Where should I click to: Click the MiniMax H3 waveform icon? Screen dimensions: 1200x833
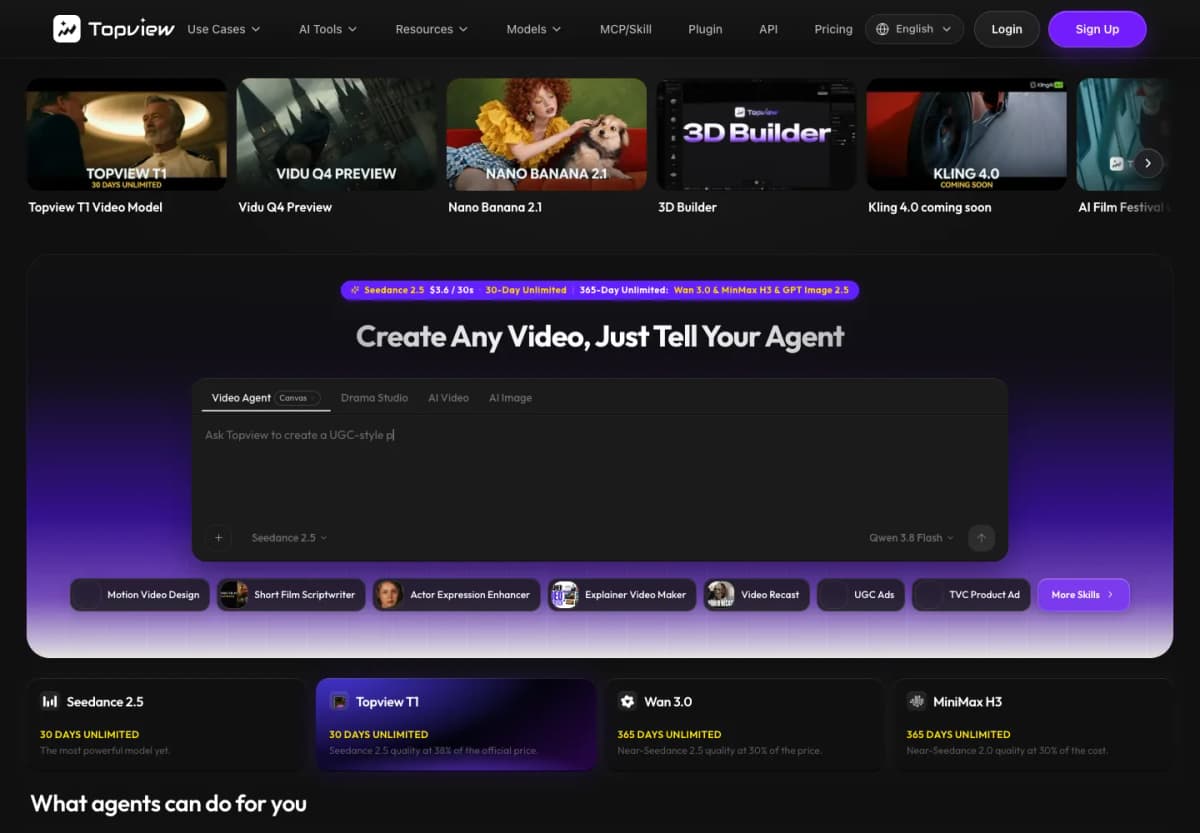click(x=916, y=702)
